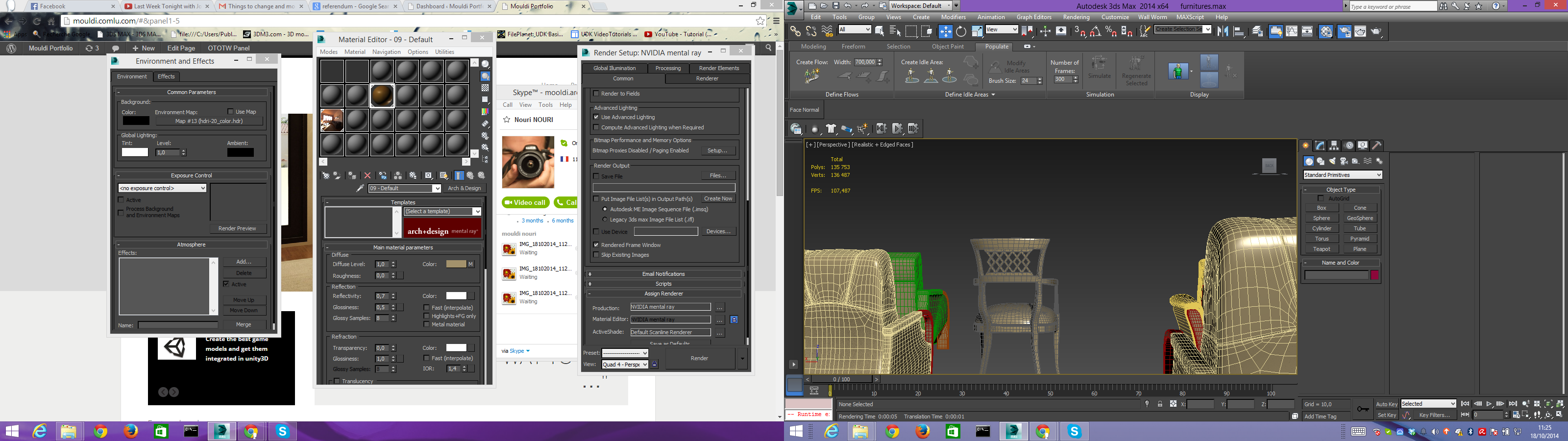
Task: Enable the Metal material checkbox
Action: pos(427,325)
